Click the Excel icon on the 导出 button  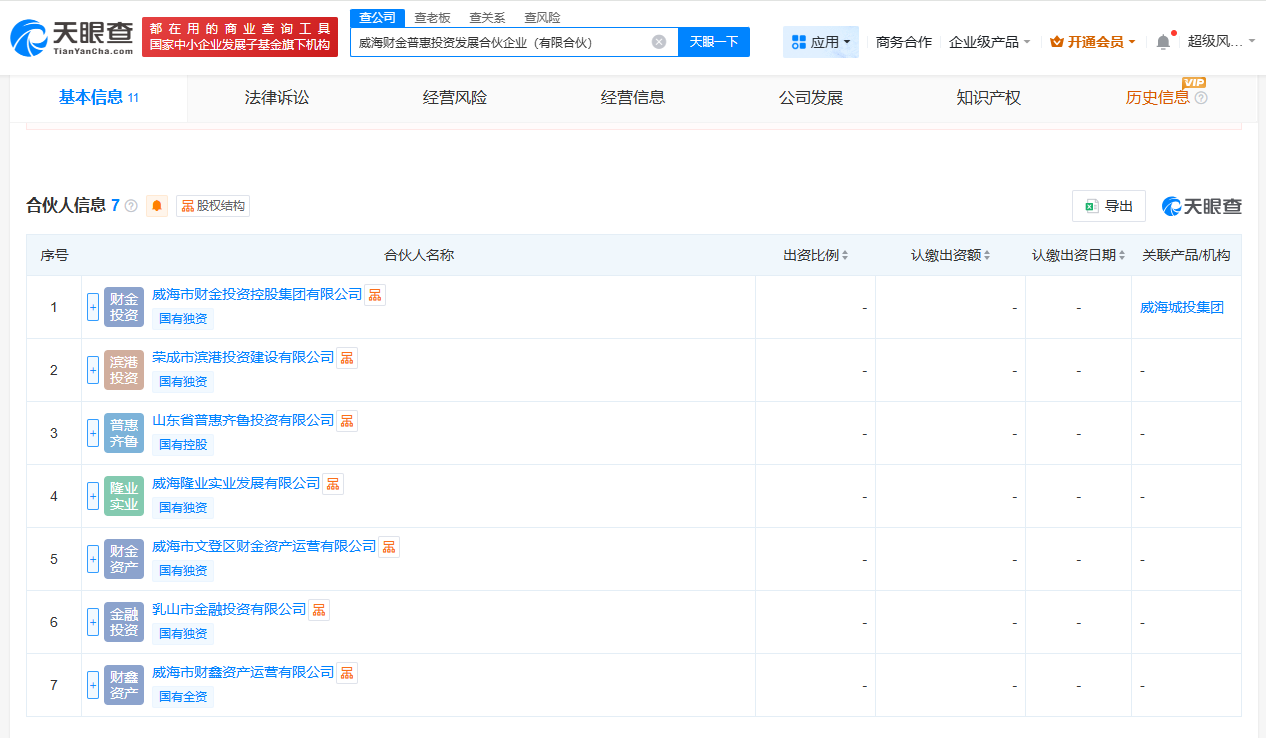[x=1092, y=205]
